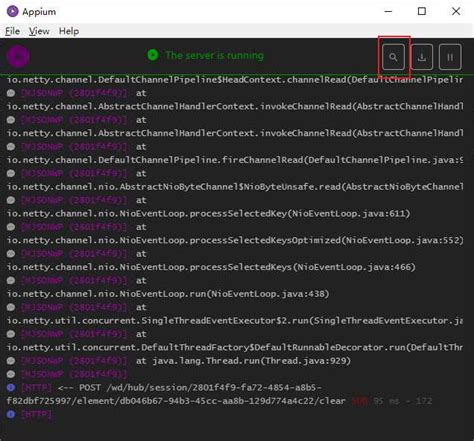Viewport: 474px width, 441px height.
Task: Maximize the Appium window
Action: click(x=422, y=11)
